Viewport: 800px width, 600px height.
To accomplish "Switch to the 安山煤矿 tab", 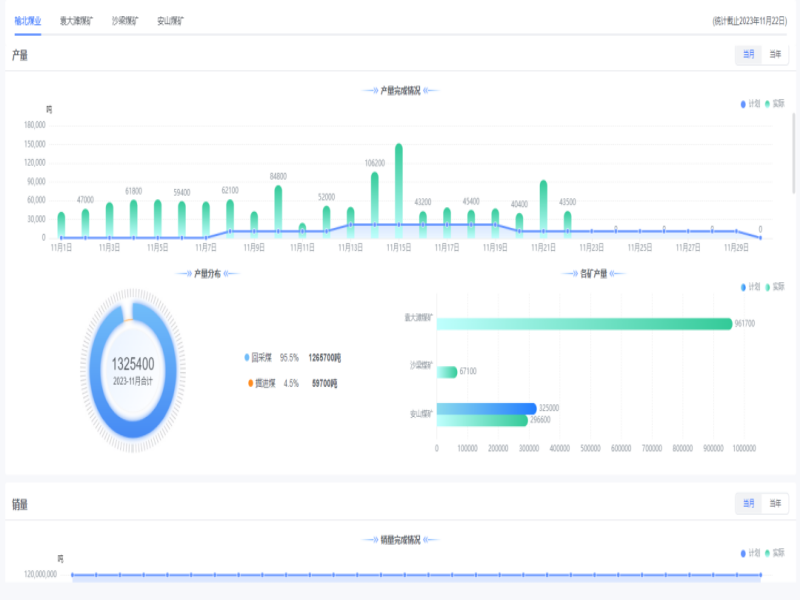I will pyautogui.click(x=170, y=20).
